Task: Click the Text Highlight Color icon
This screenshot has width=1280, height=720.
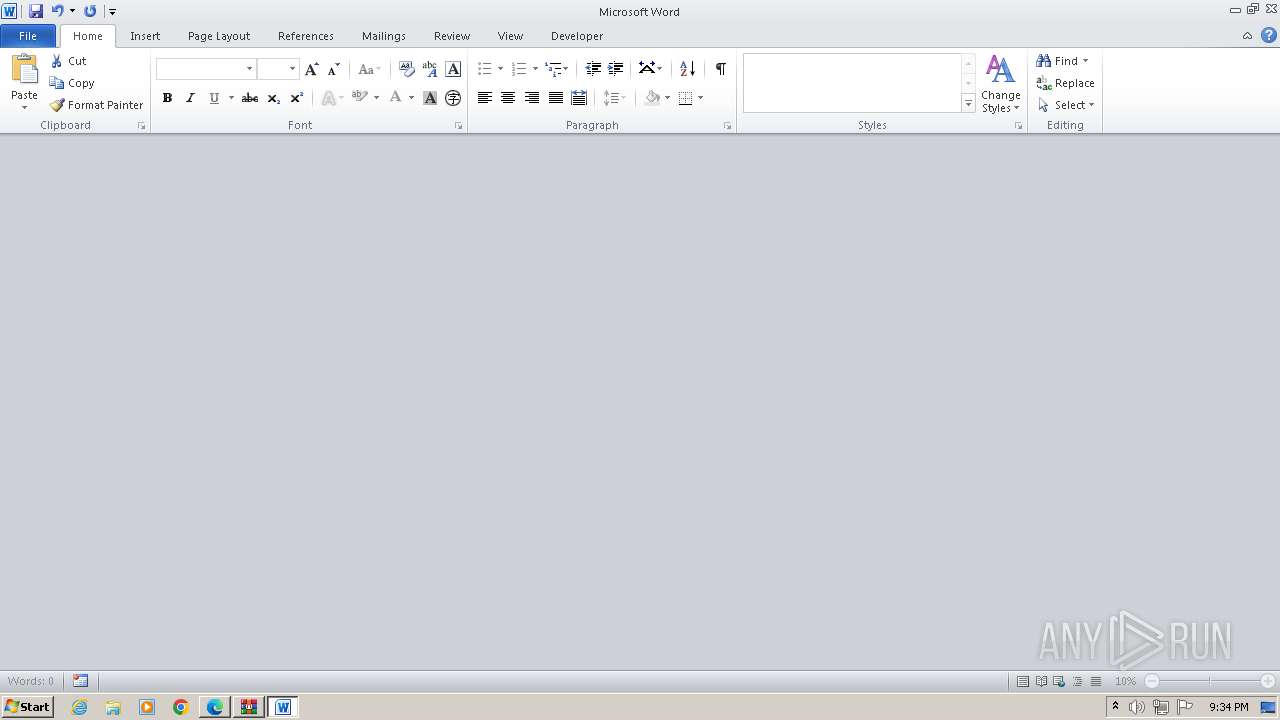Action: pyautogui.click(x=359, y=98)
